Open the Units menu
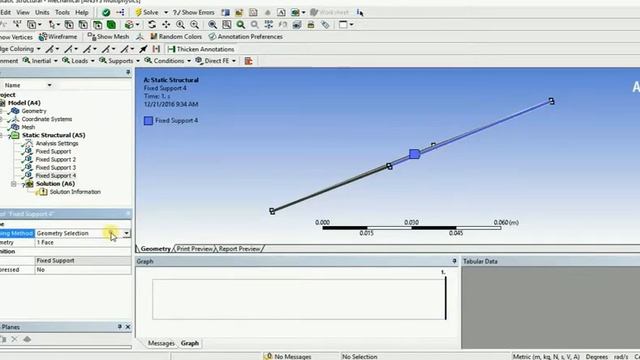This screenshot has width=640, height=360. (x=42, y=13)
